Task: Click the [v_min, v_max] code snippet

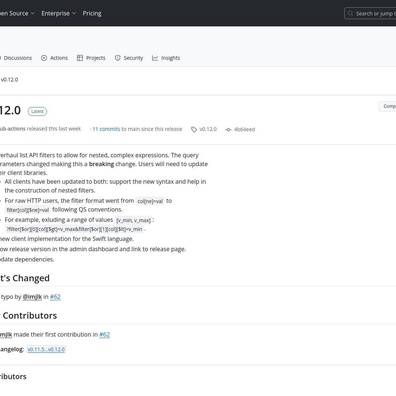Action: (x=133, y=220)
